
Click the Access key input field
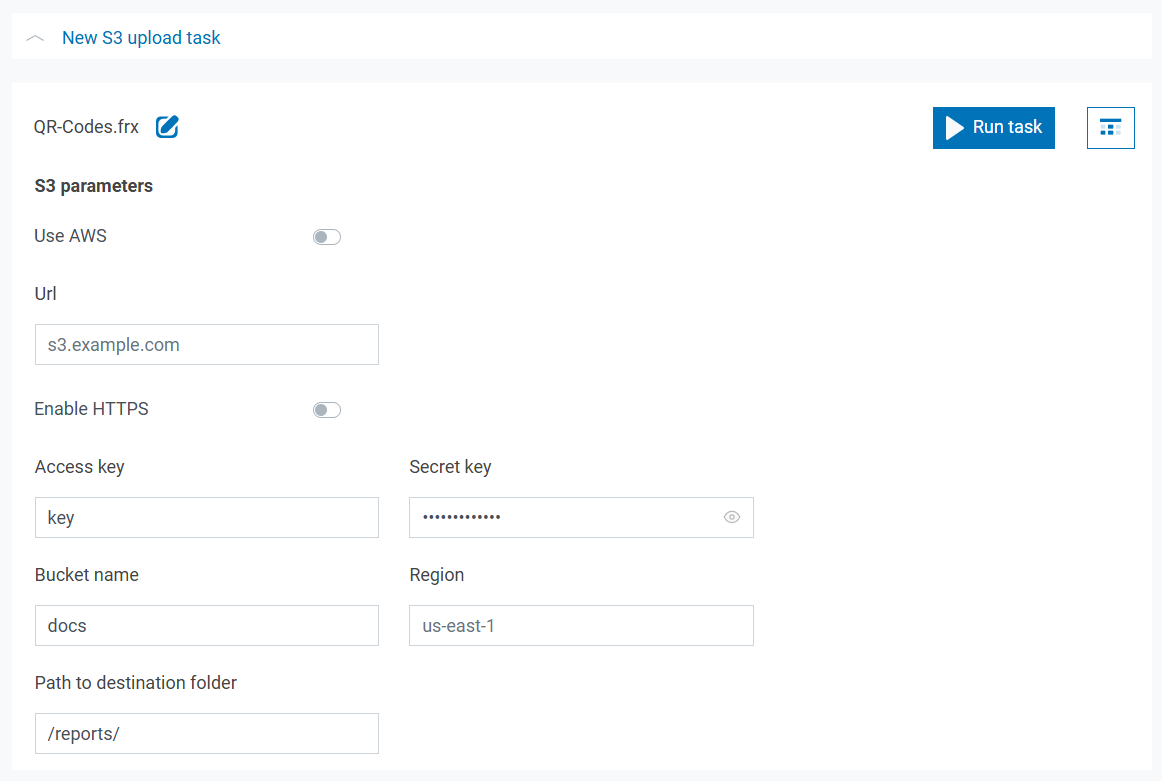click(206, 517)
